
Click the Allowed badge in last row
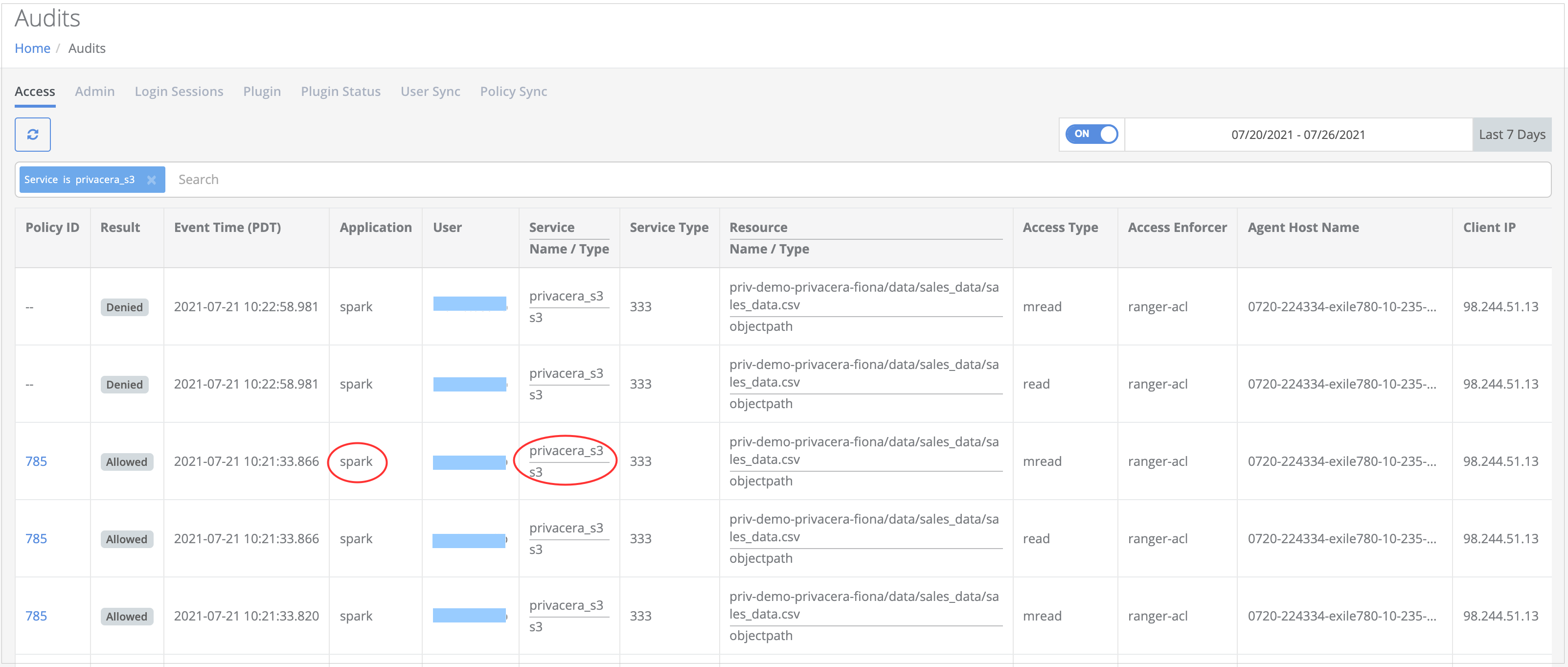127,617
